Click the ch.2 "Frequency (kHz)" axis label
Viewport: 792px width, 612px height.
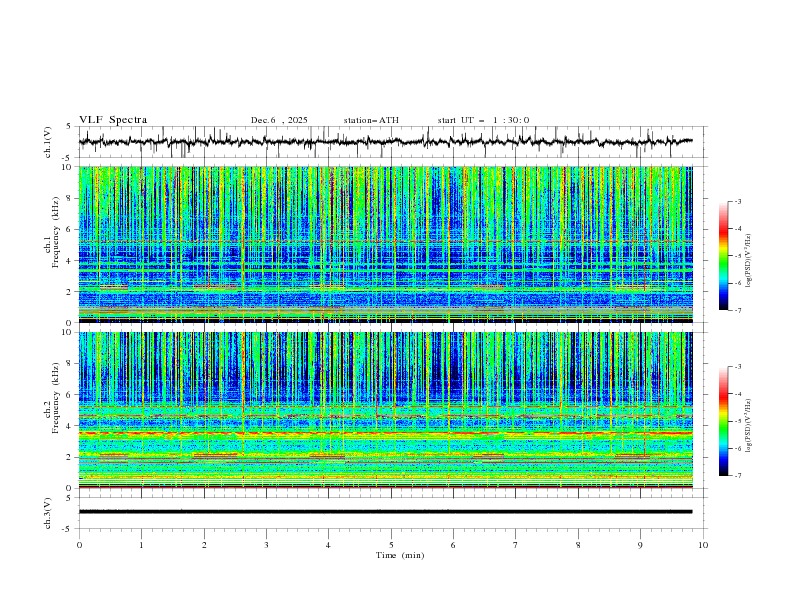(56, 398)
